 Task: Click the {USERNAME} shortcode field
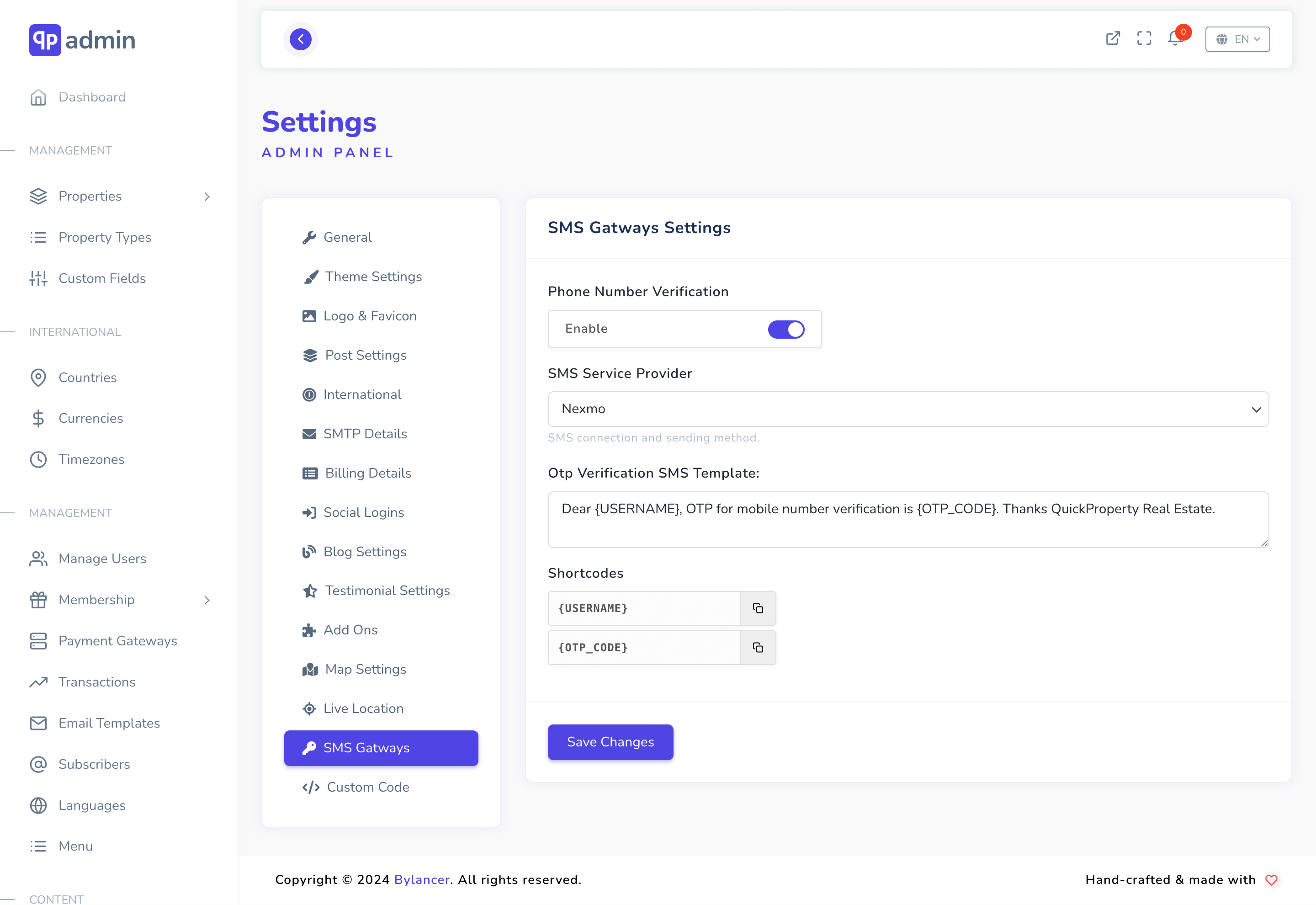point(643,608)
